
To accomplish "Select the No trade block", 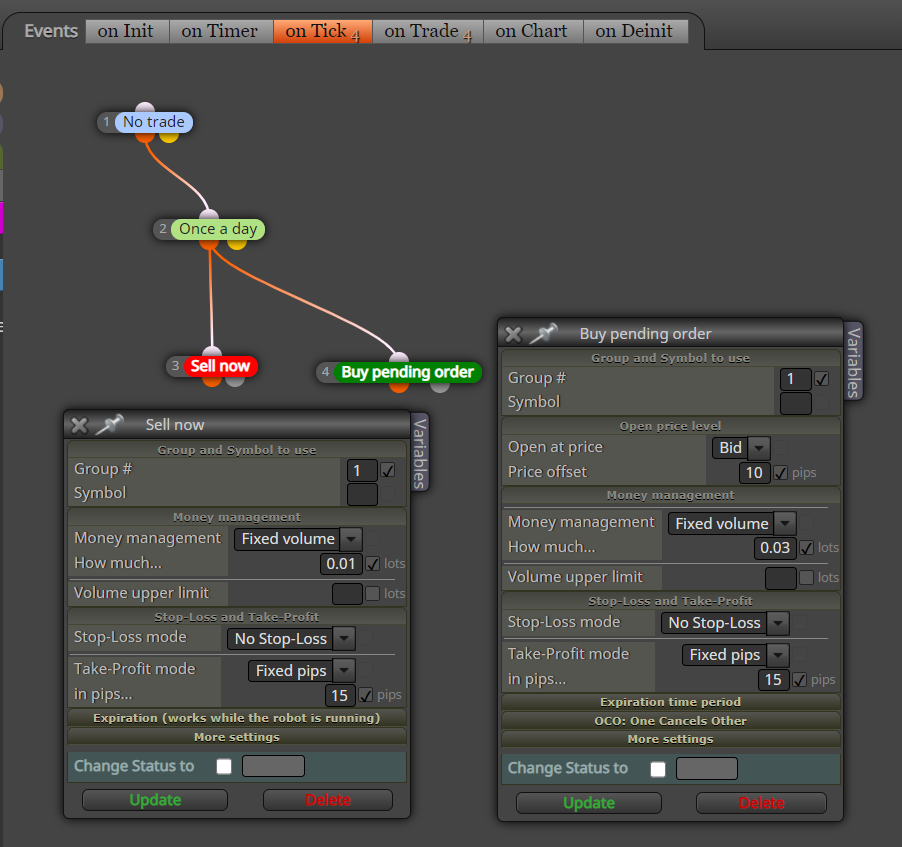I will click(154, 122).
